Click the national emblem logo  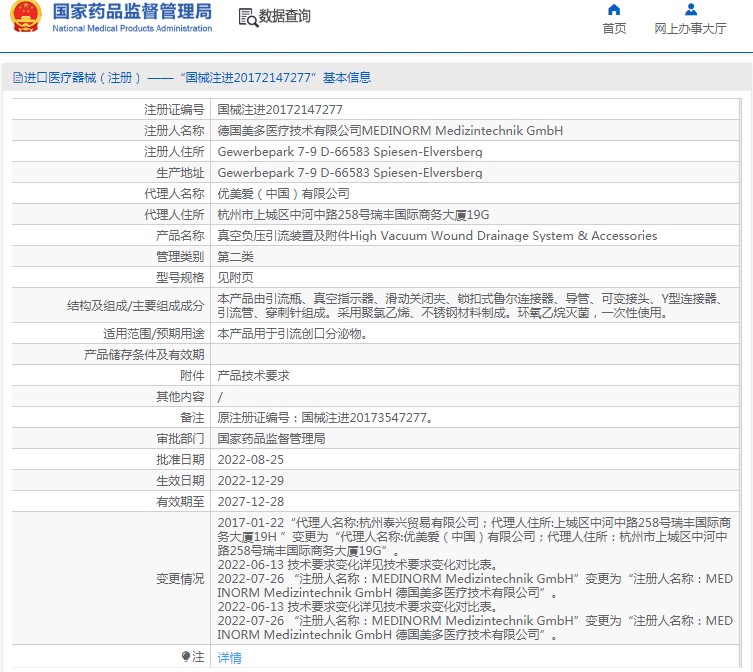pos(25,16)
